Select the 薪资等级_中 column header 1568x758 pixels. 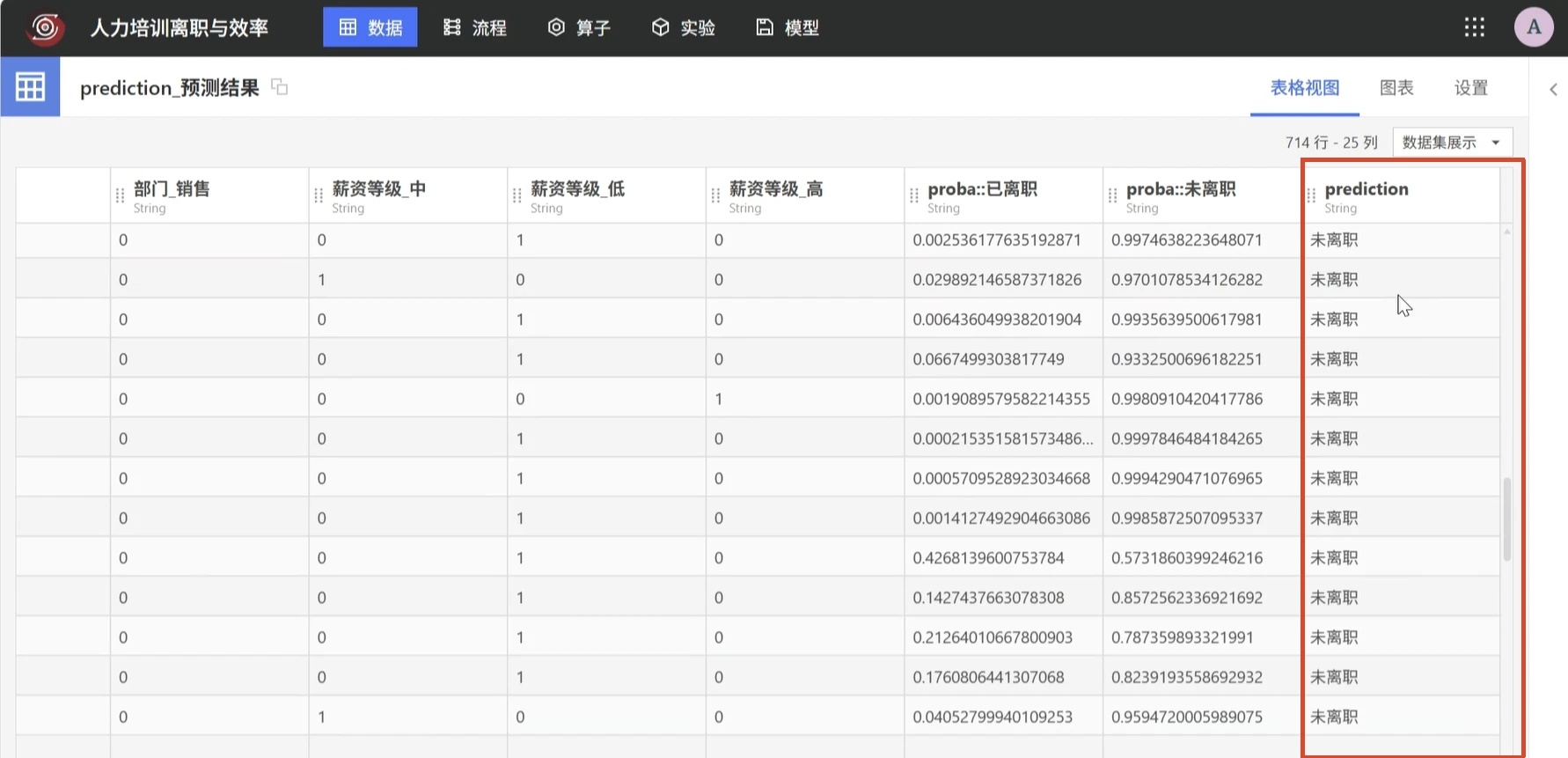point(408,195)
